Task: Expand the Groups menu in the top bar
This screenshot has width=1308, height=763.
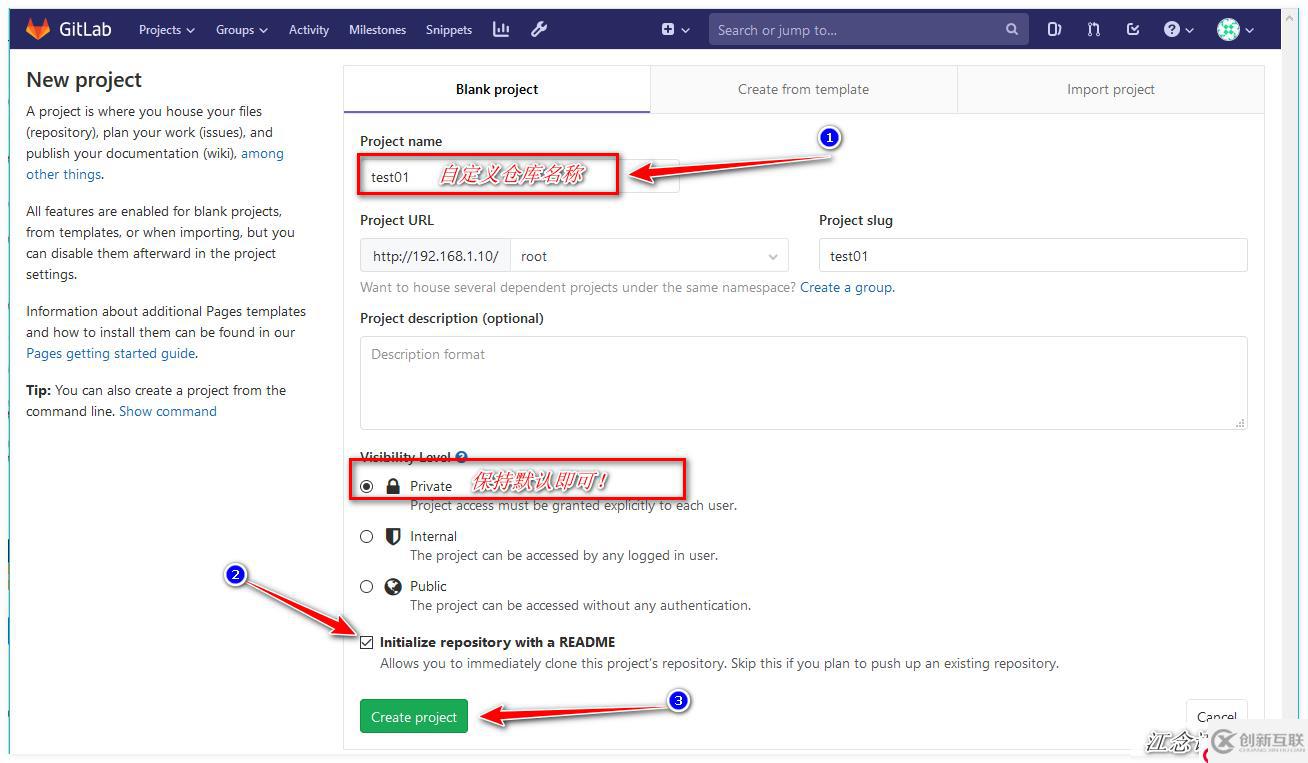Action: coord(242,30)
